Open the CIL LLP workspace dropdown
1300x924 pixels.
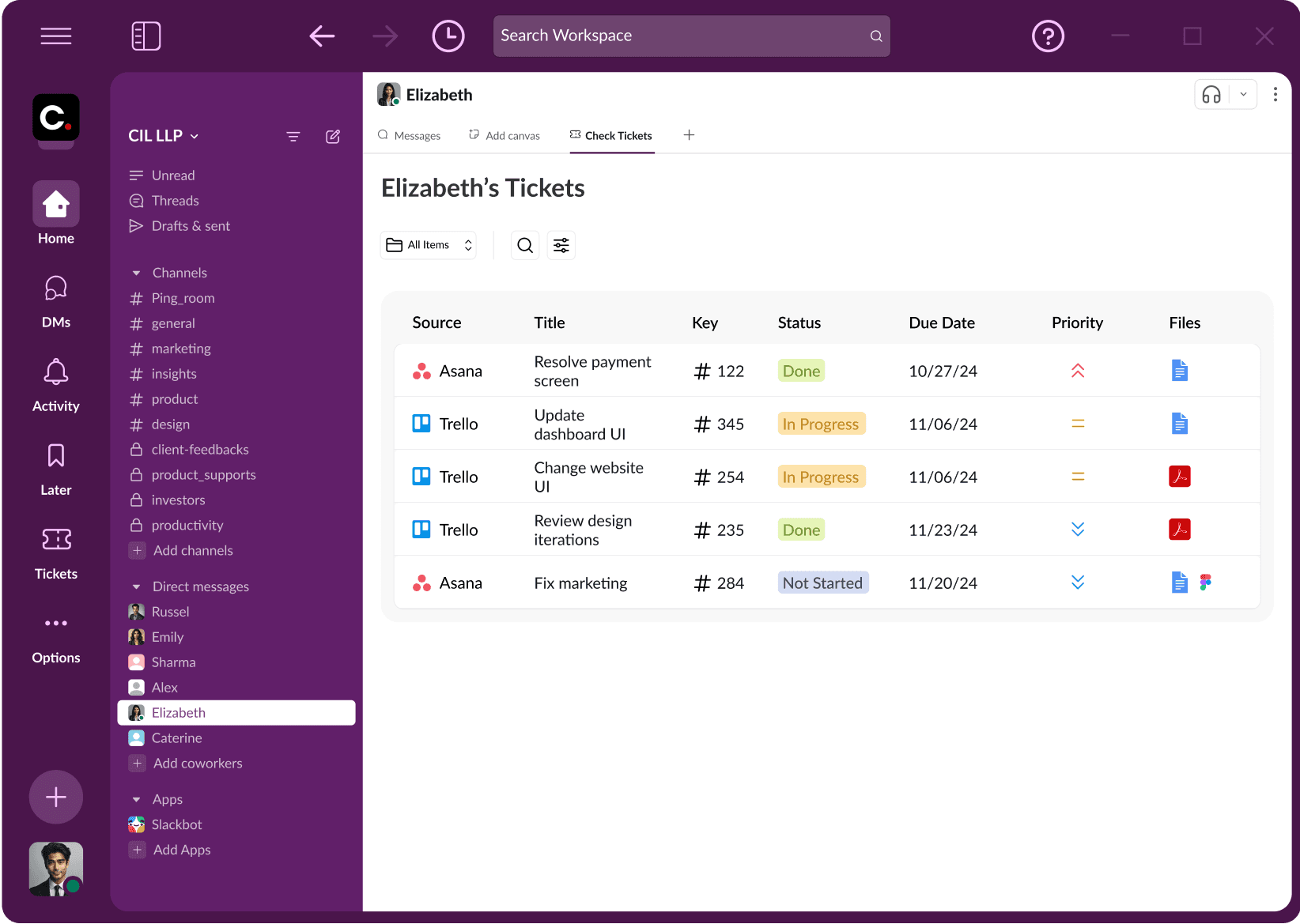point(164,136)
